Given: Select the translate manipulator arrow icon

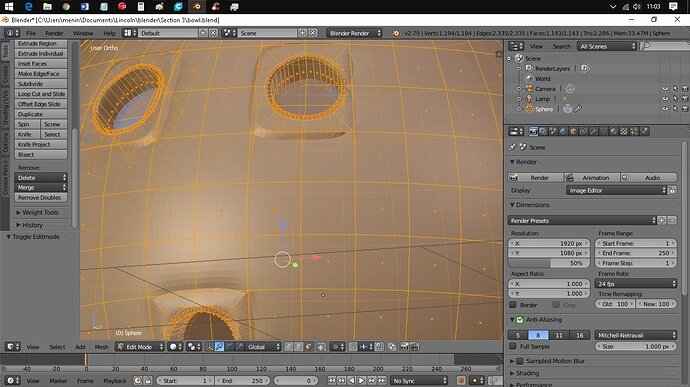Looking at the screenshot, I should tap(220, 347).
